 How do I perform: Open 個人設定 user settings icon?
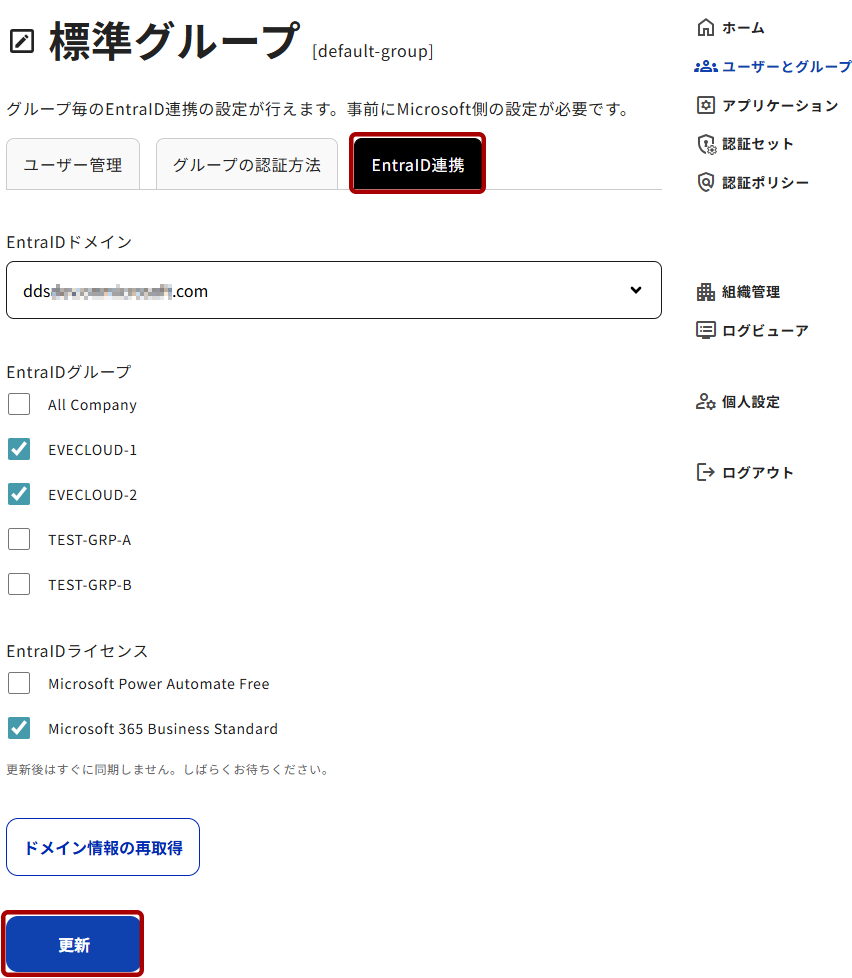click(706, 402)
